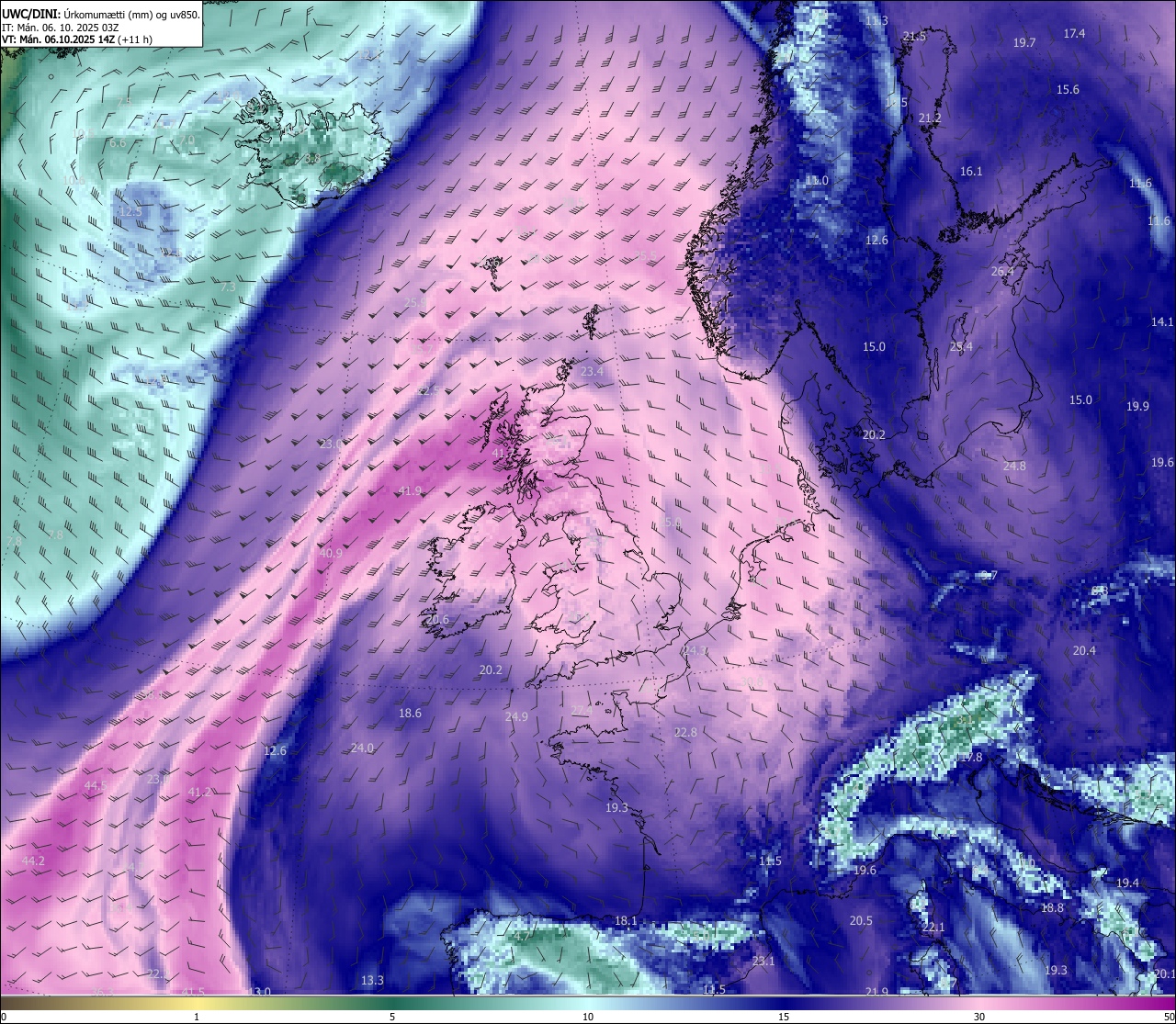This screenshot has height=1024, width=1176.
Task: Click the 11.0 value over Norway
Action: 817,181
